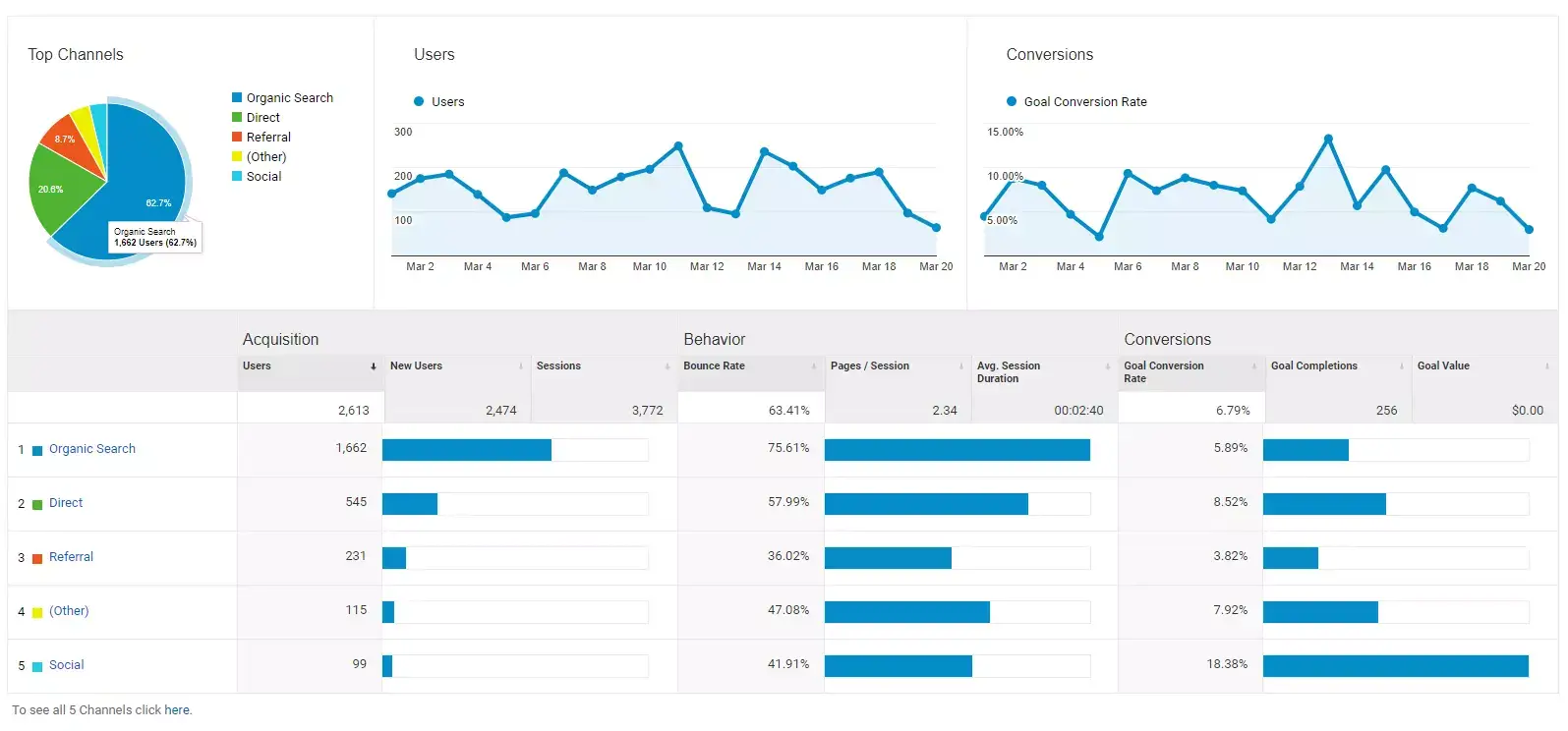Sort by Sessions column header

coord(558,366)
